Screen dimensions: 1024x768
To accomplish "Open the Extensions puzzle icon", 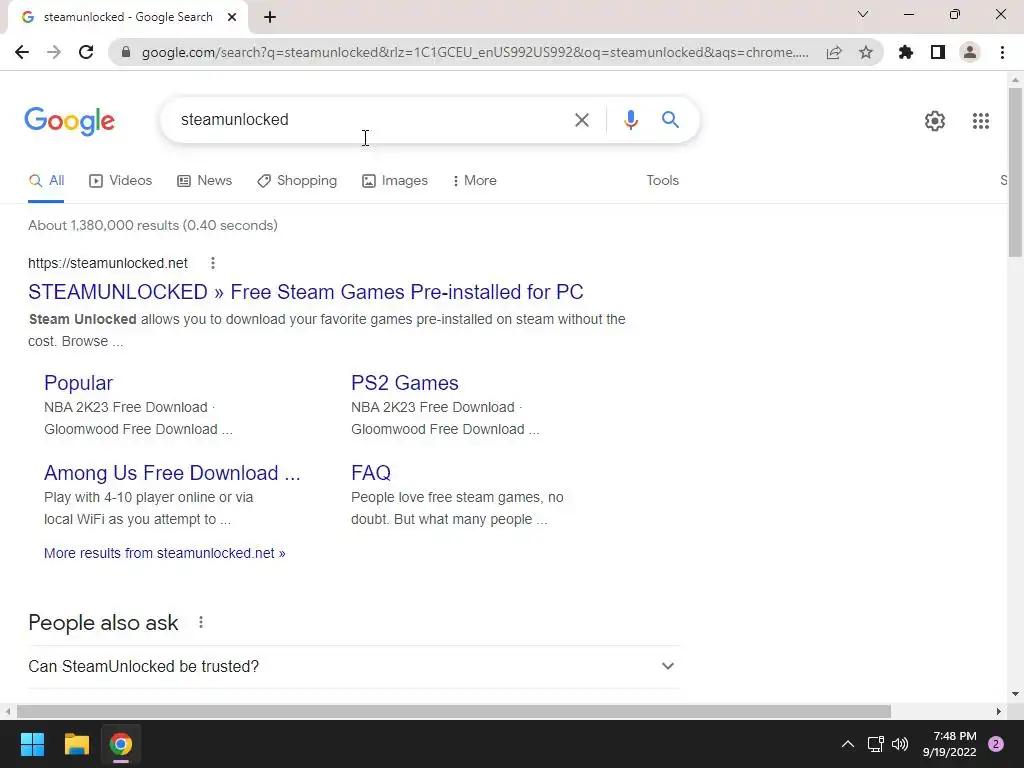I will click(x=906, y=52).
